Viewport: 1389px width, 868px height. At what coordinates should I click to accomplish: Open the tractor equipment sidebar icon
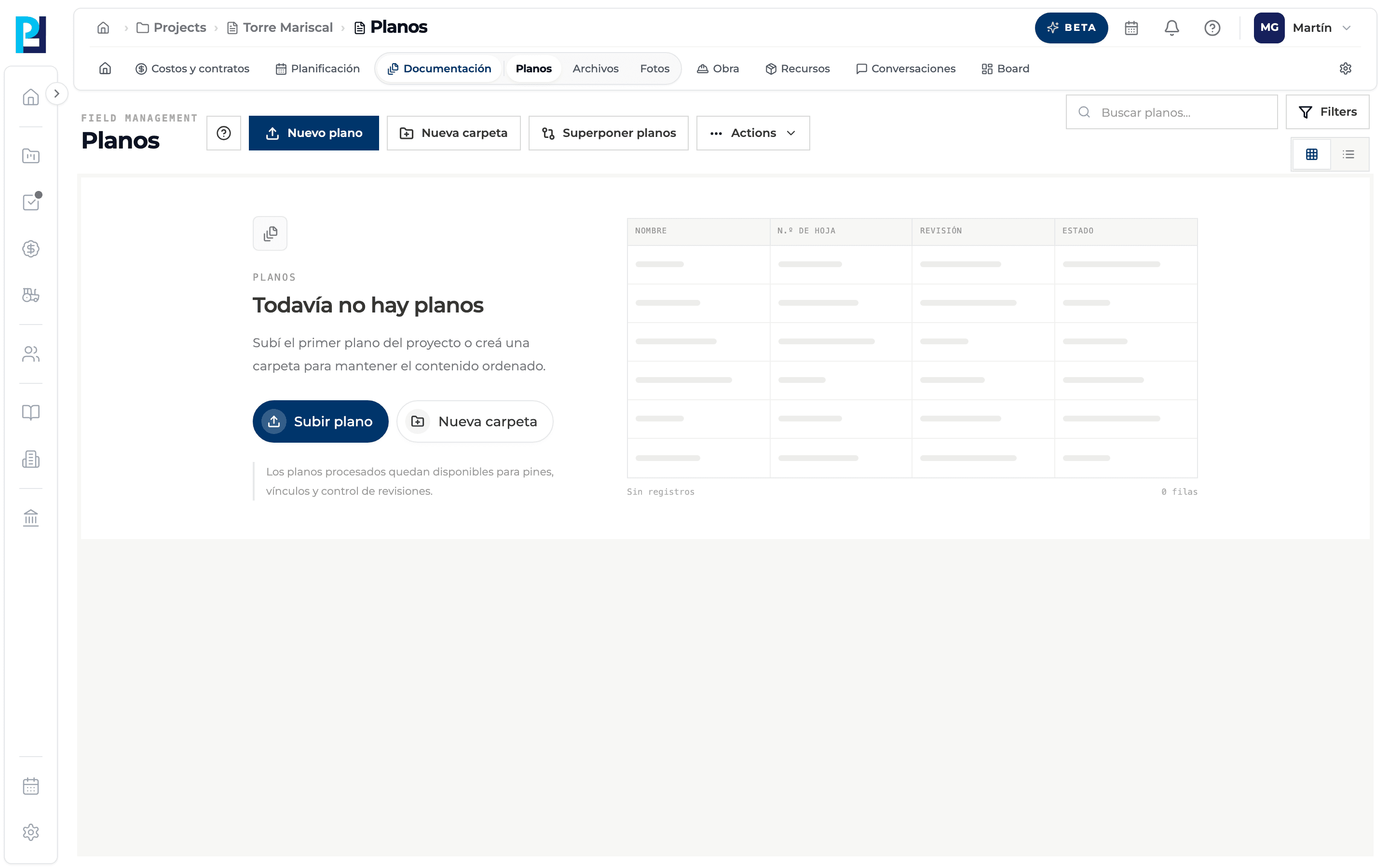tap(30, 295)
